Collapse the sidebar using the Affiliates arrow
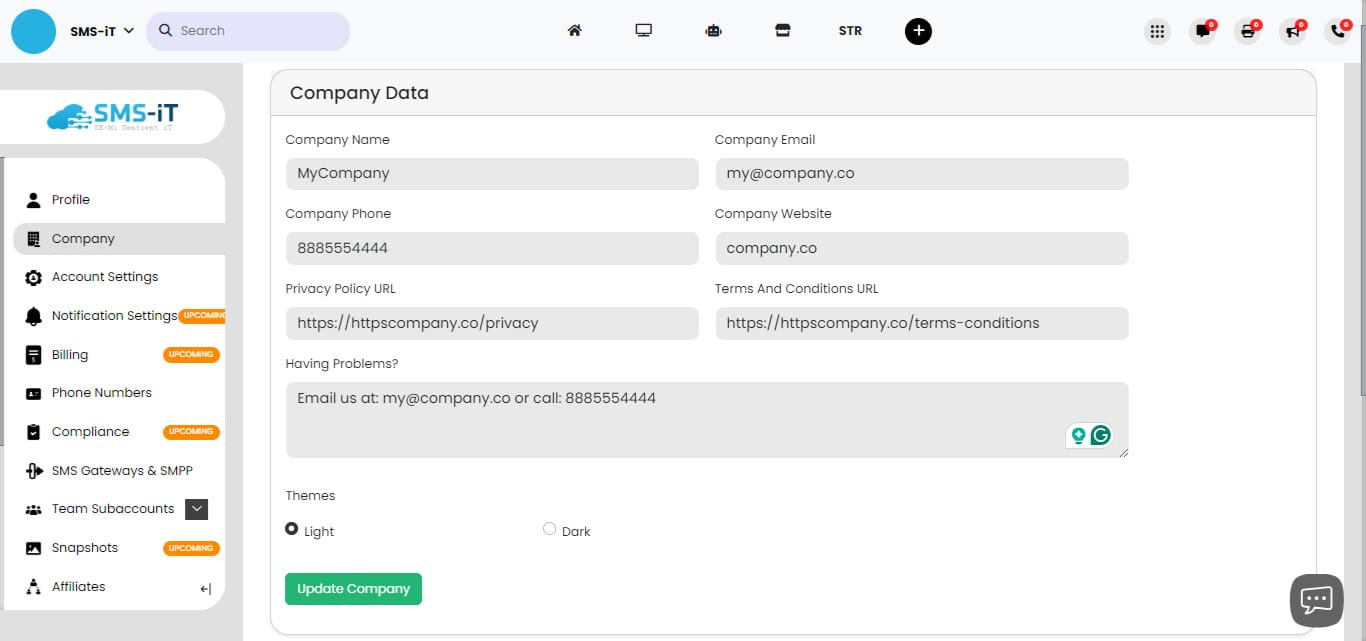 coord(204,588)
